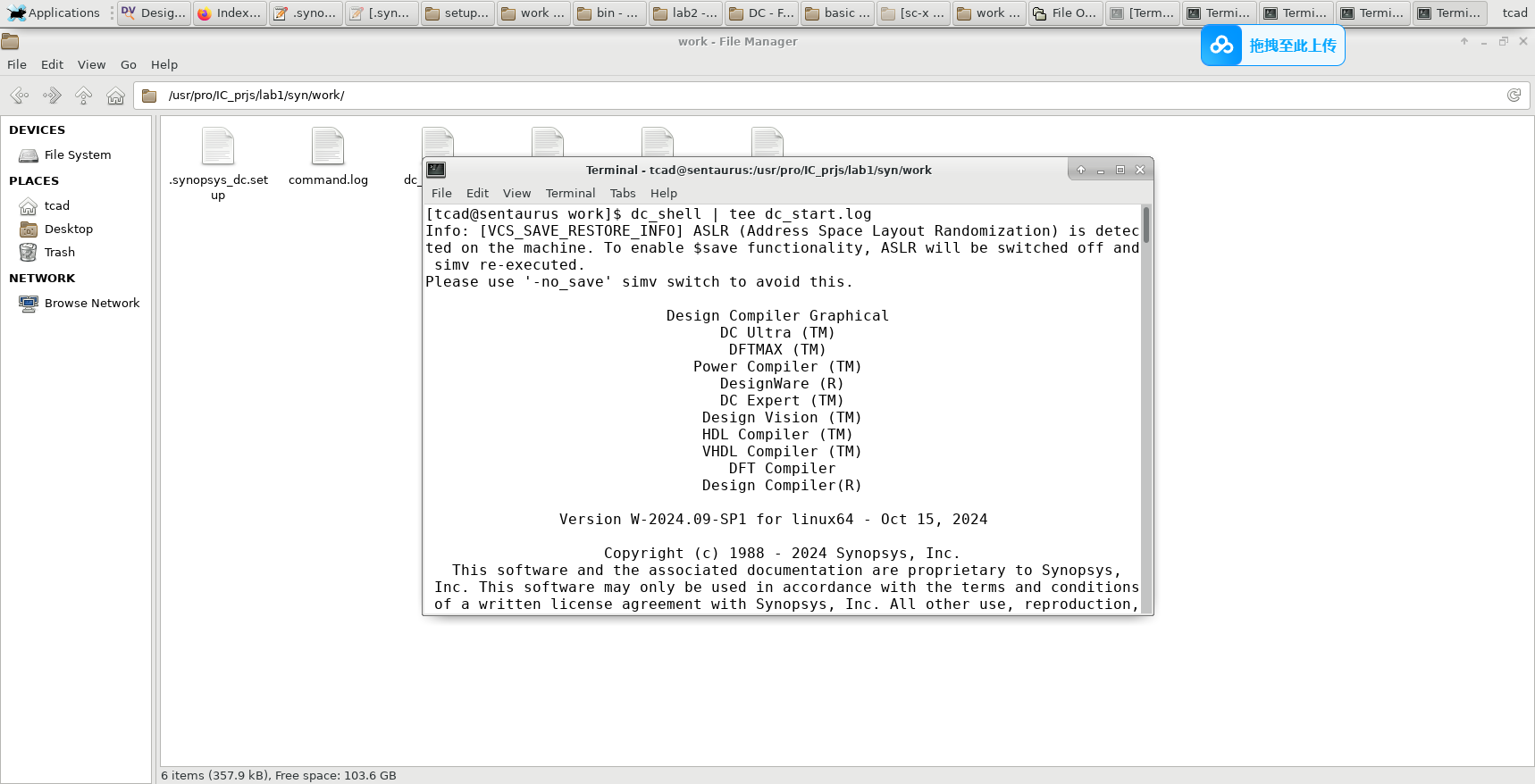Go back in File Manager navigation
This screenshot has width=1535, height=784.
(20, 96)
